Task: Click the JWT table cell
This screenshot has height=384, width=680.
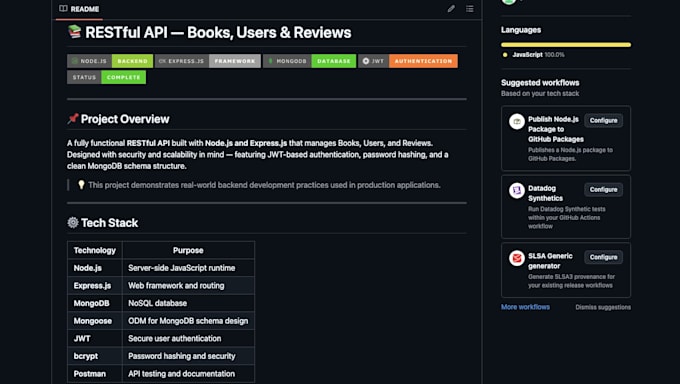Action: coord(95,338)
